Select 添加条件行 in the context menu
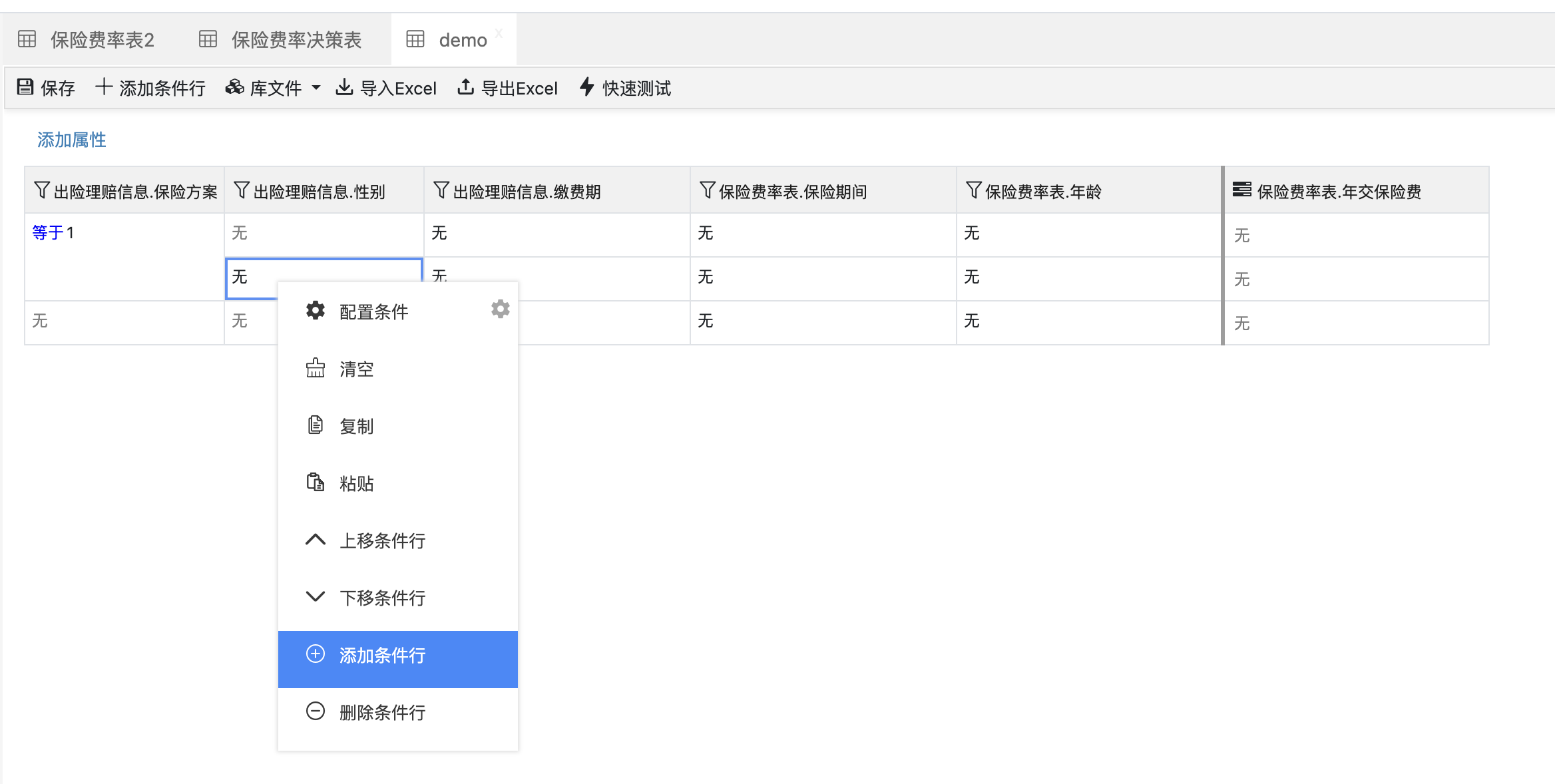Viewport: 1555px width, 784px height. pyautogui.click(x=382, y=656)
